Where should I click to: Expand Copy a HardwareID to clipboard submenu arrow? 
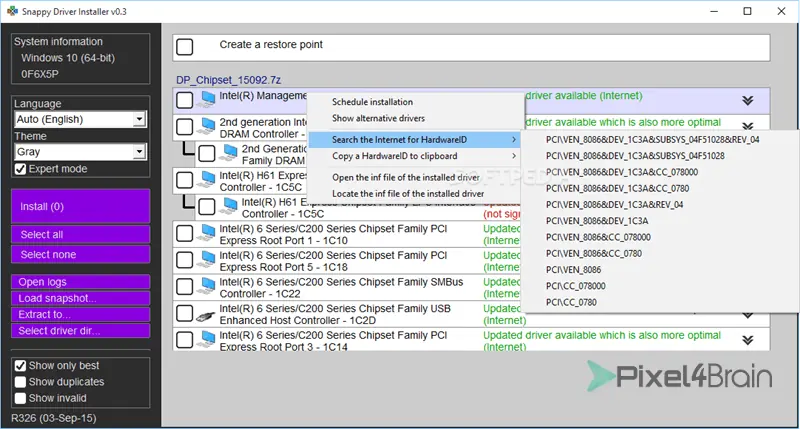[514, 156]
